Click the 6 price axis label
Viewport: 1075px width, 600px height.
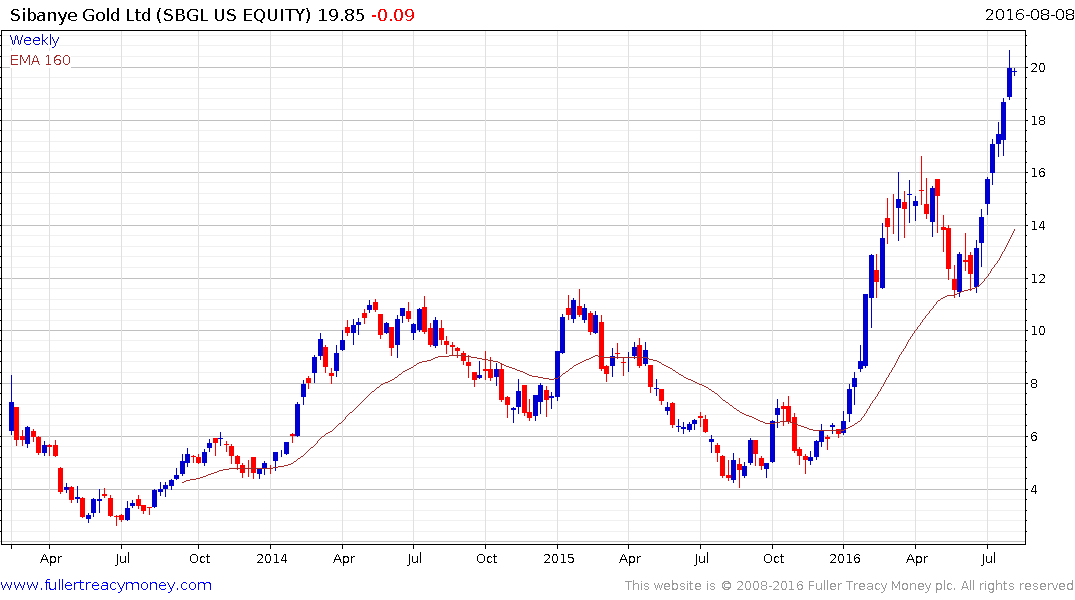coord(1035,436)
